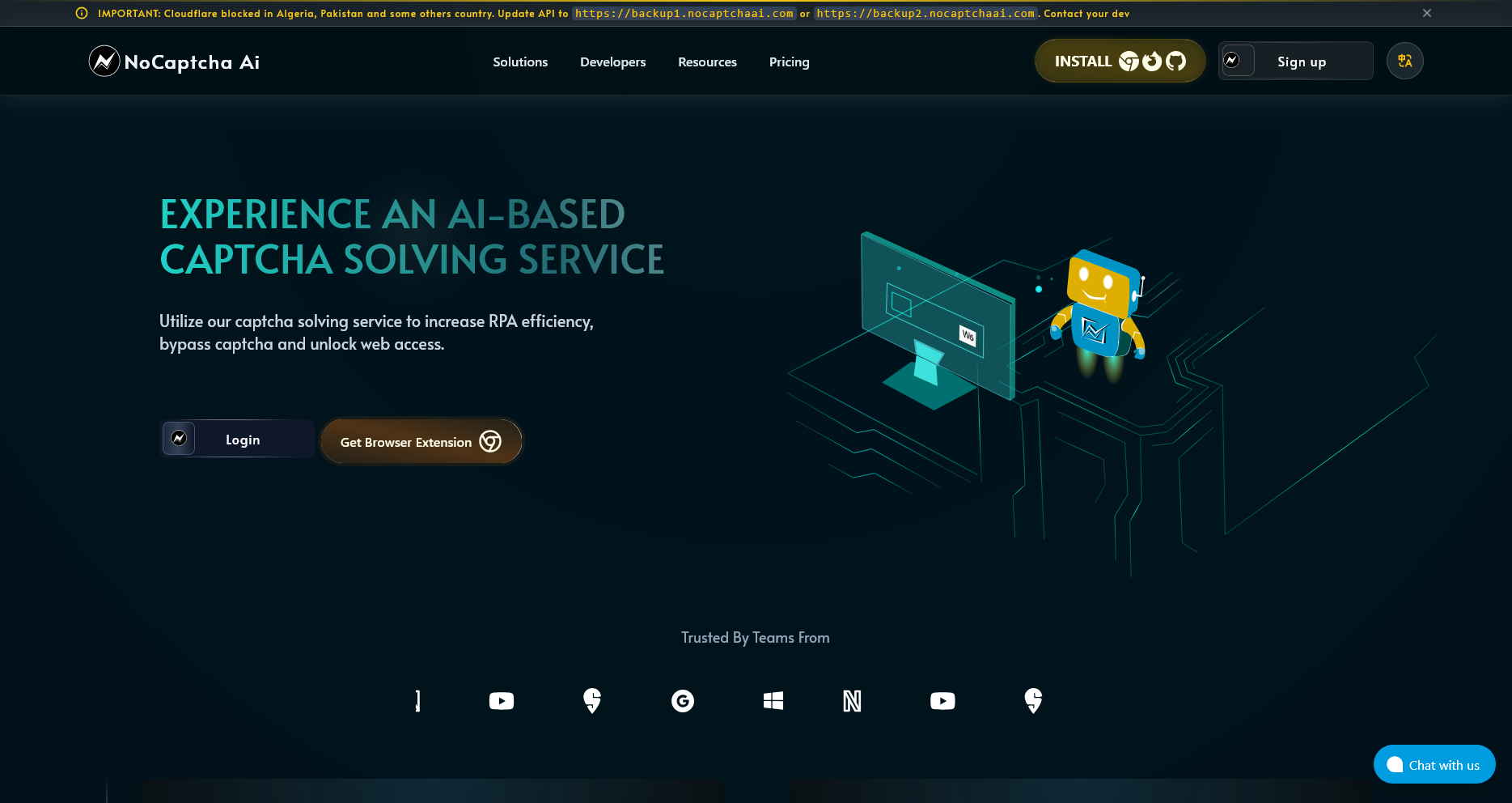1512x803 pixels.
Task: Click the 'Utilize our captcha solving service' paragraph
Action: click(x=376, y=333)
